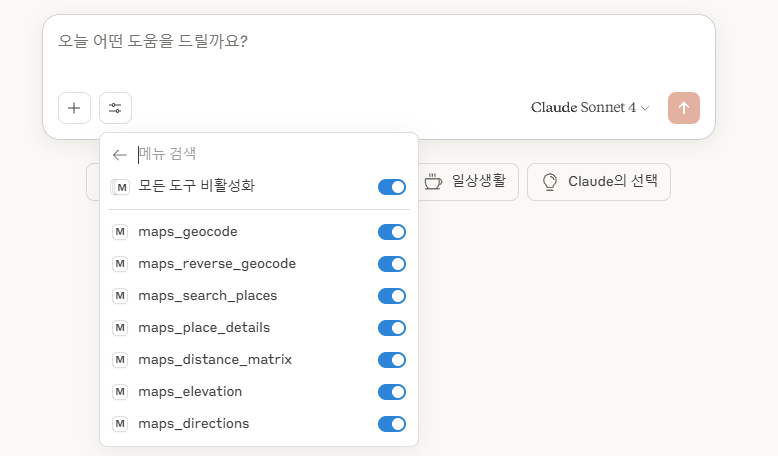Click the 오늘 어떤 도움을 드릴까요 prompt box
Screen dimensions: 778x456
[x=378, y=43]
